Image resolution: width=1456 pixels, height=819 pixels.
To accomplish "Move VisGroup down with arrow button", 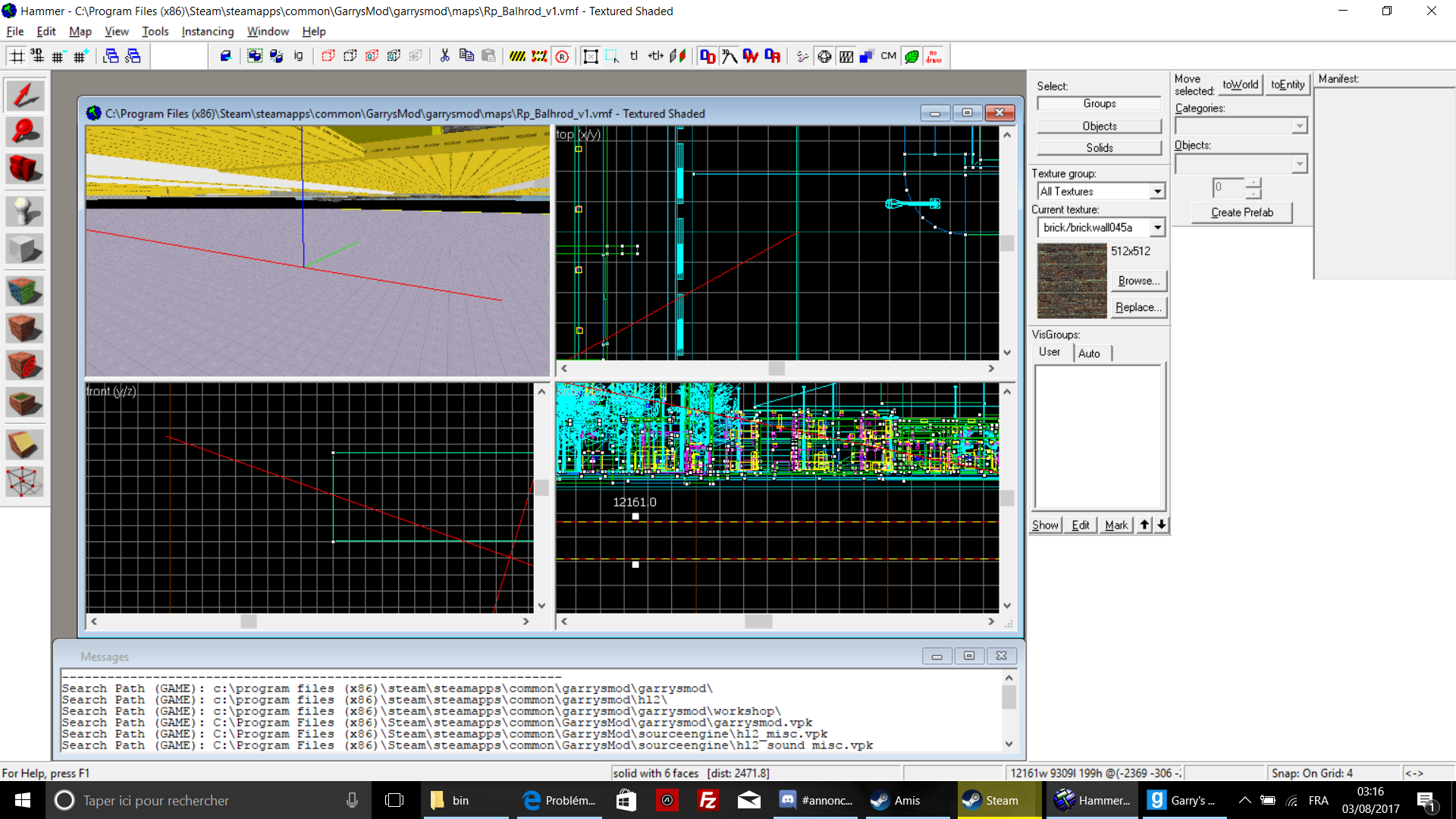I will 1162,525.
